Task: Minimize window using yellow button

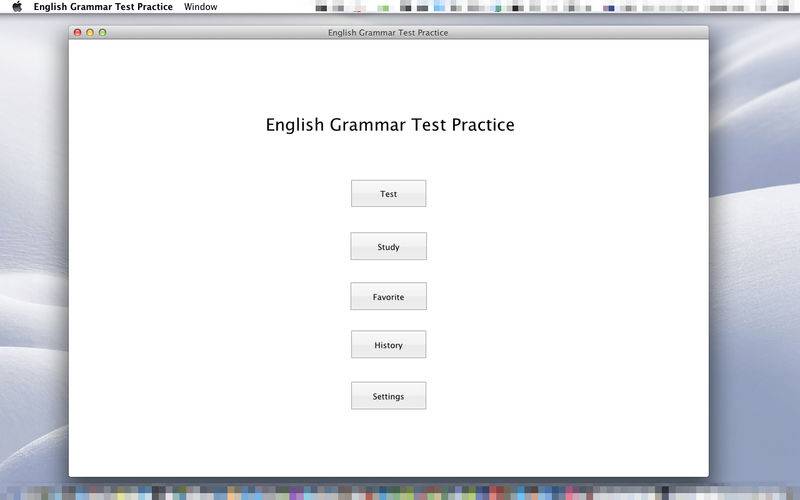Action: click(x=90, y=33)
